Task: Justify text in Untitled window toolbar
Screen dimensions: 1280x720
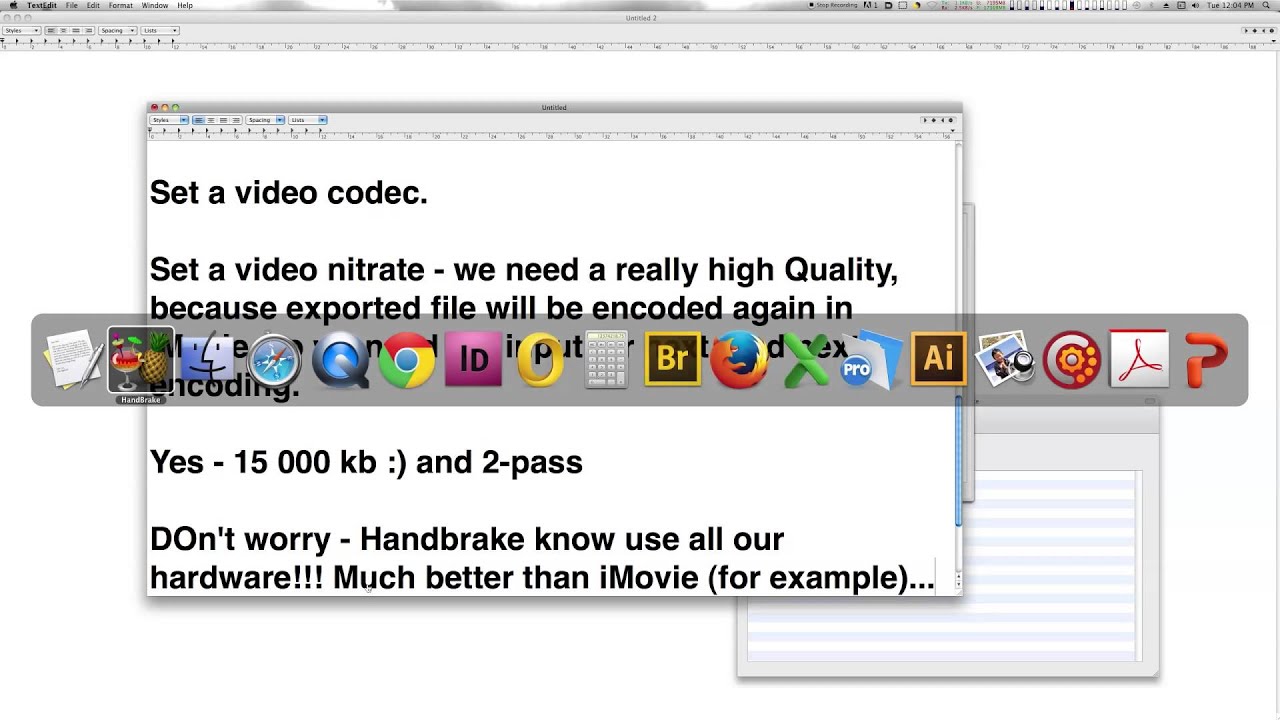Action: (223, 120)
